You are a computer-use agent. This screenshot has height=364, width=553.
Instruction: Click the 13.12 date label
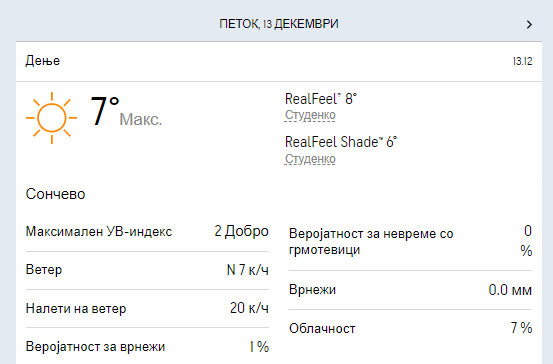coord(522,61)
